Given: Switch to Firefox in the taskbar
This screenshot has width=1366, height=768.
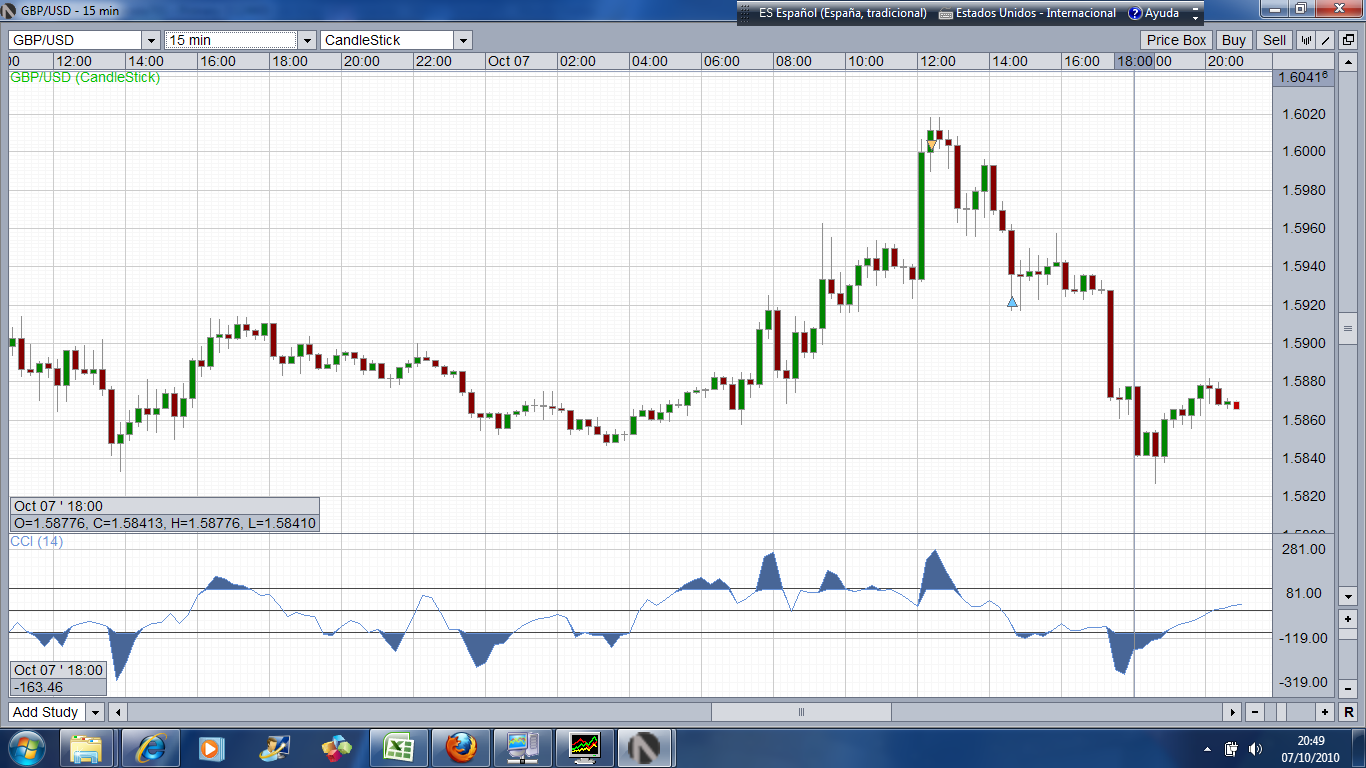Looking at the screenshot, I should (460, 747).
